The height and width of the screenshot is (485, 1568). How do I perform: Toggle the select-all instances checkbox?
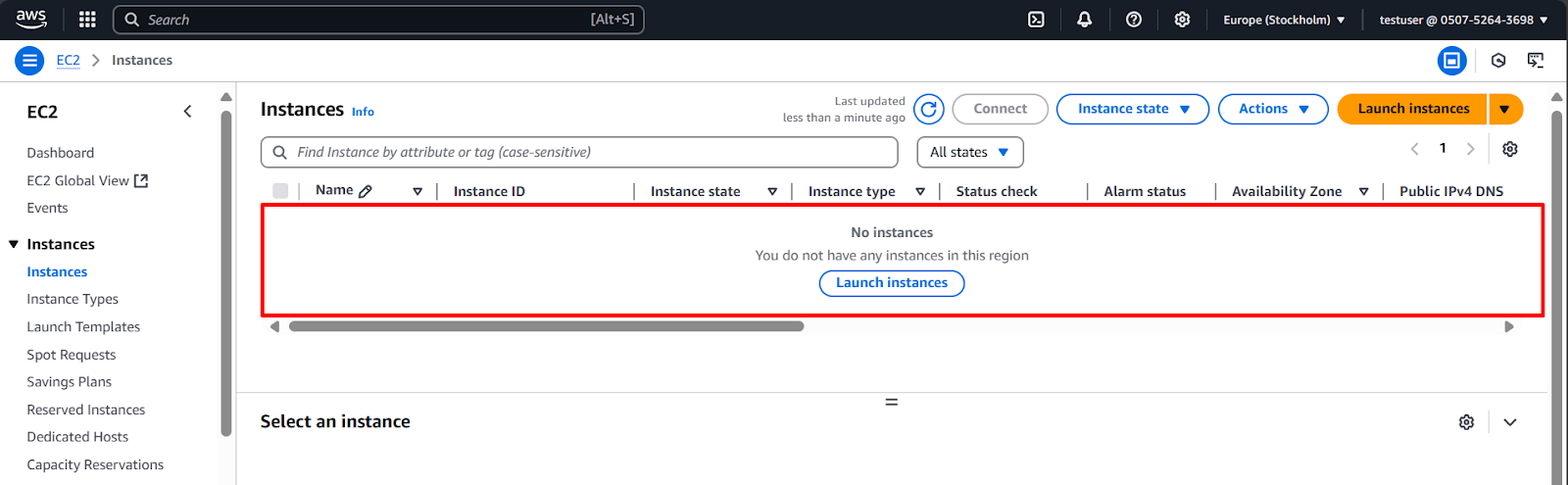point(280,191)
